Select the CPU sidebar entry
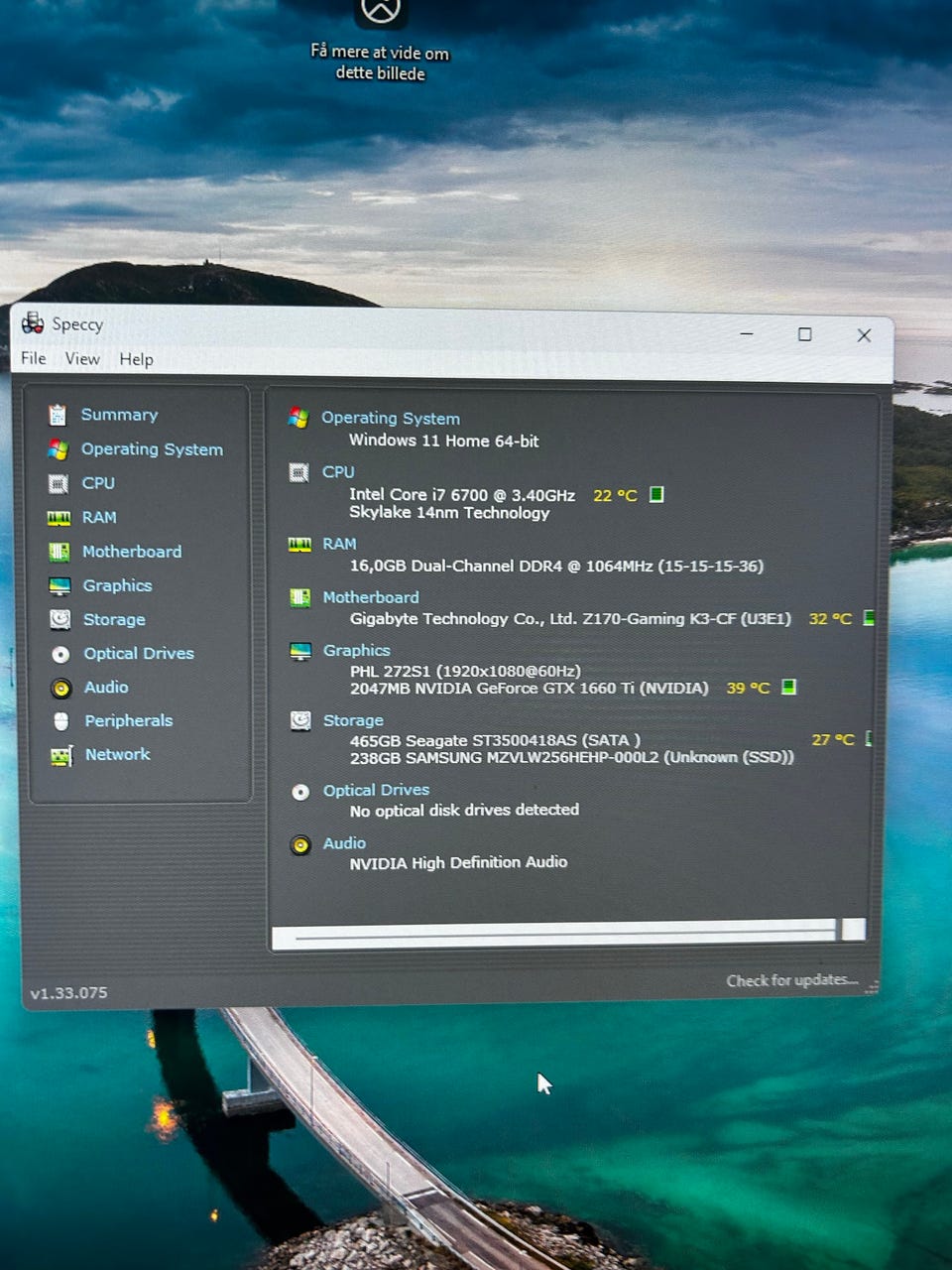 (x=98, y=483)
